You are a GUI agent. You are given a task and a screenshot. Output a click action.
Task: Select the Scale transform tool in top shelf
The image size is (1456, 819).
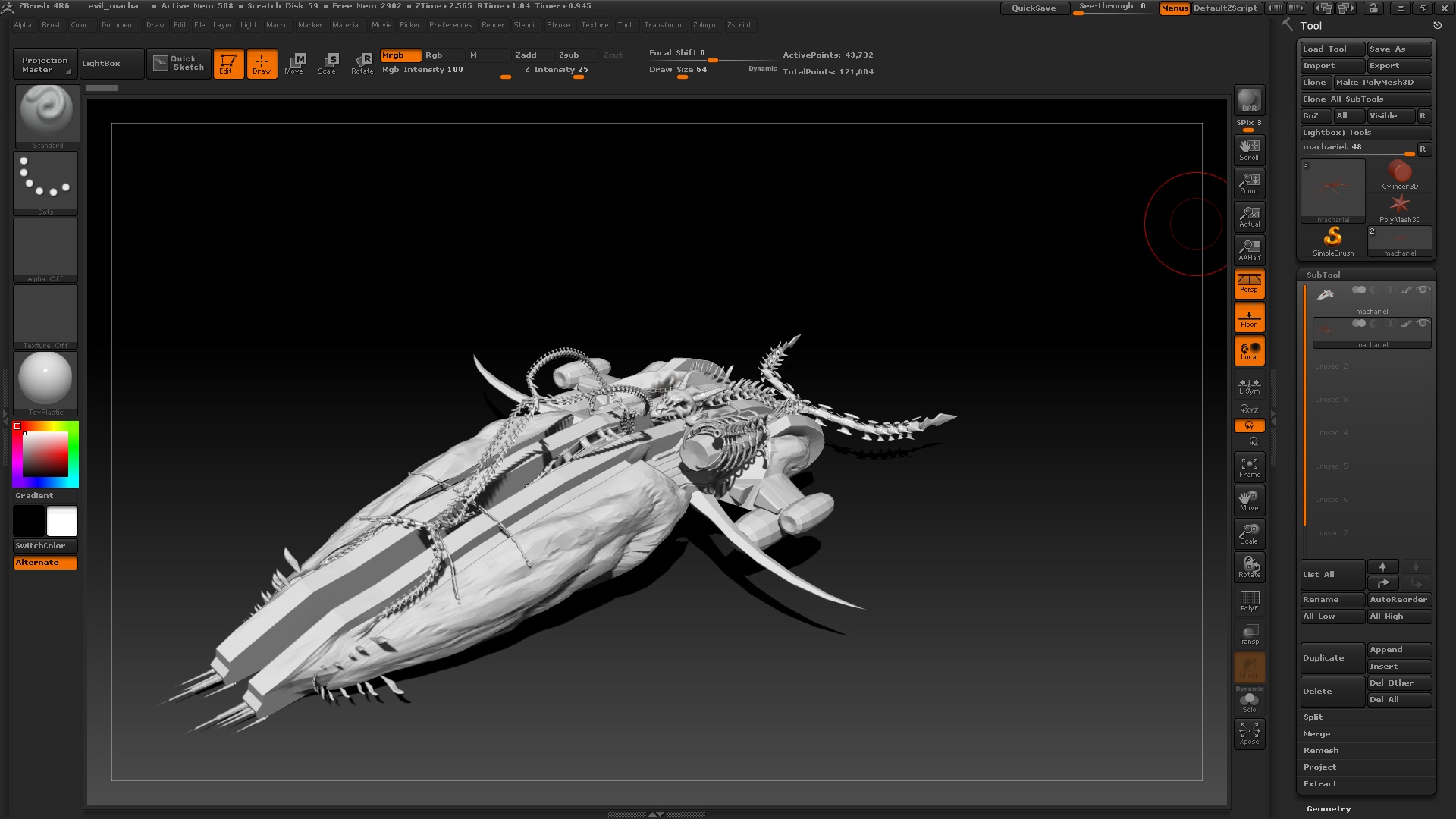coord(328,63)
